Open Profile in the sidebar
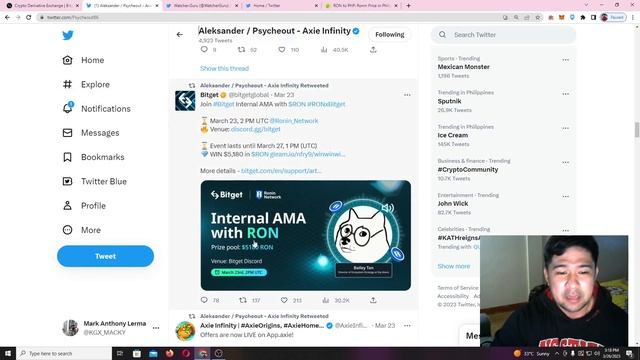The width and height of the screenshot is (640, 360). tap(84, 206)
